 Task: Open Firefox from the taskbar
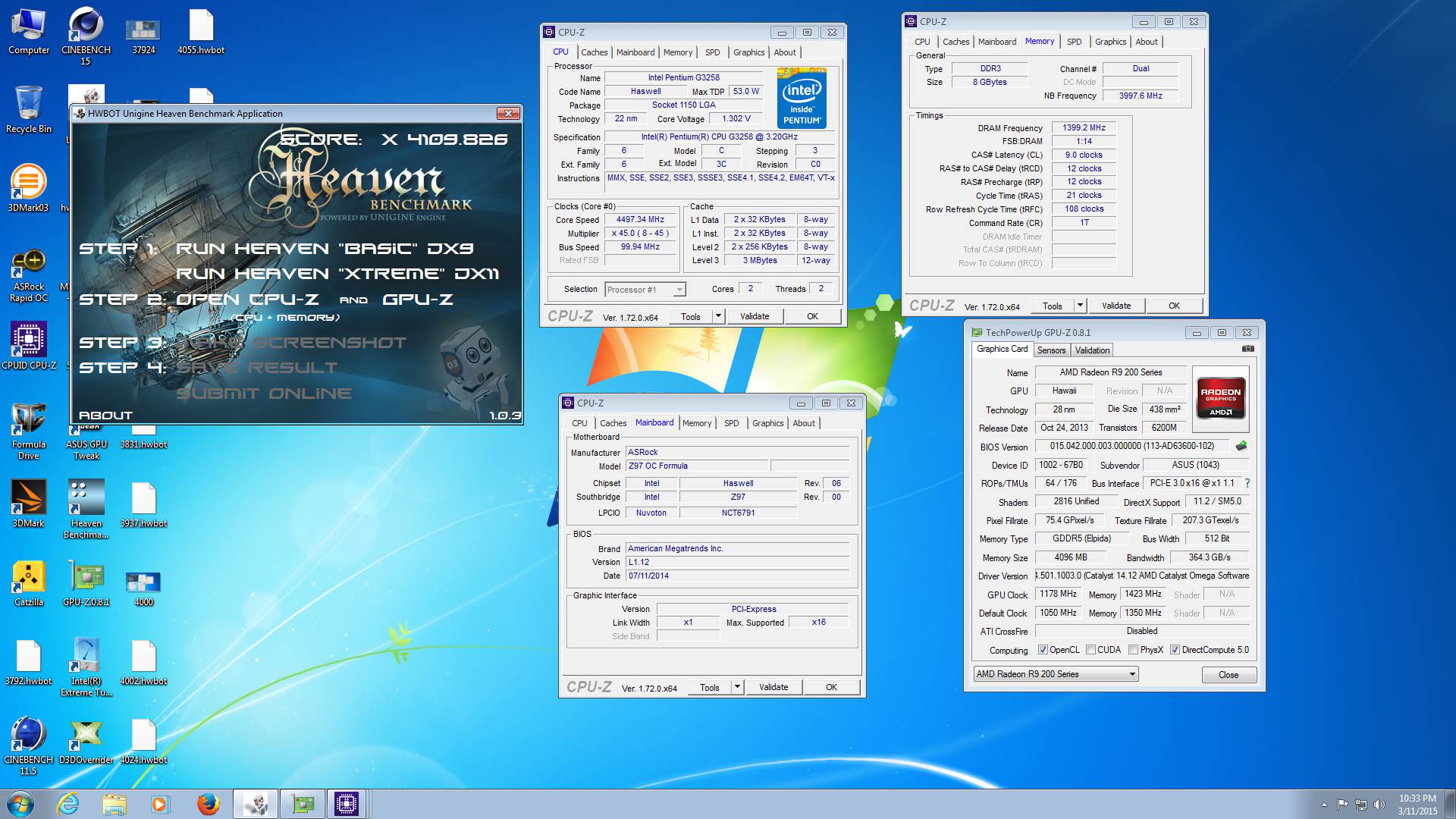[x=208, y=804]
